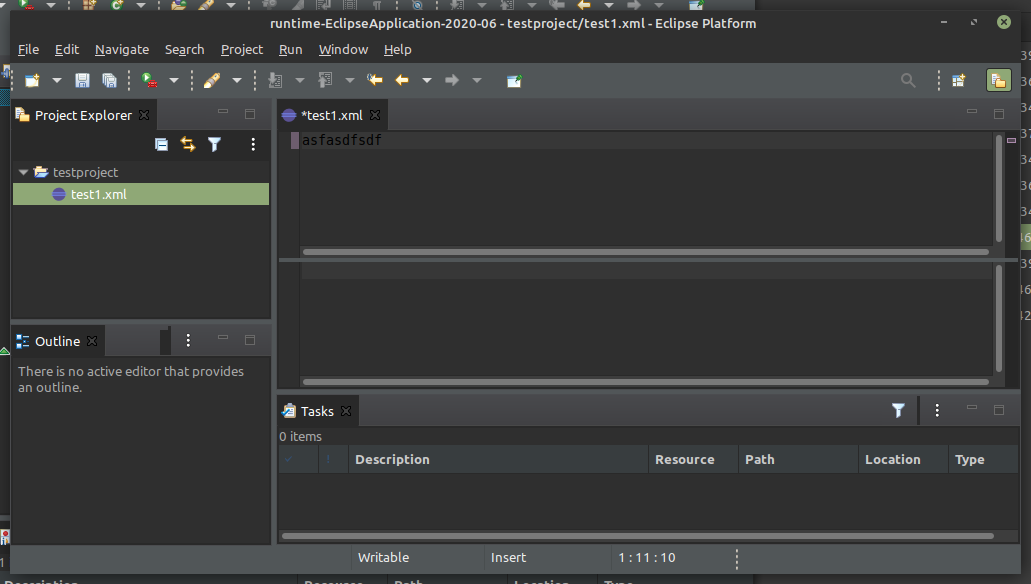Save the file with the Save icon

(x=82, y=80)
